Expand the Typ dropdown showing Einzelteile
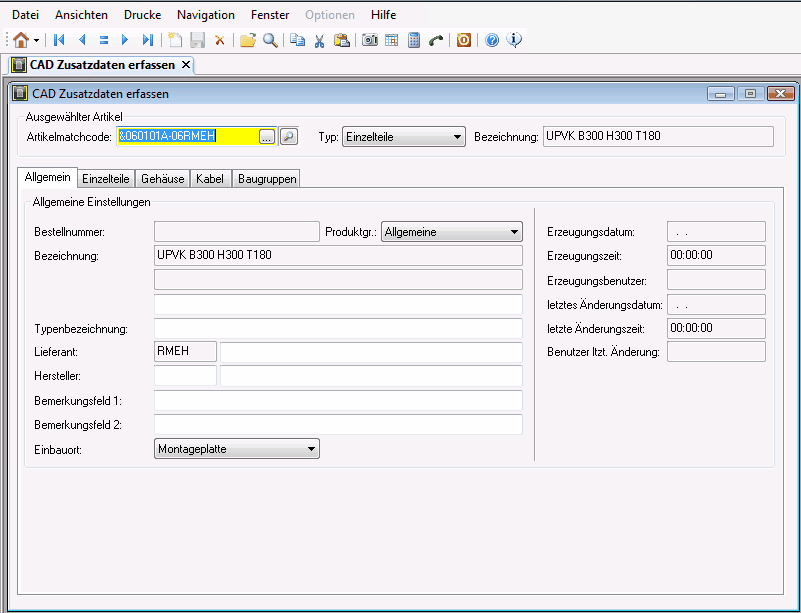 point(404,136)
